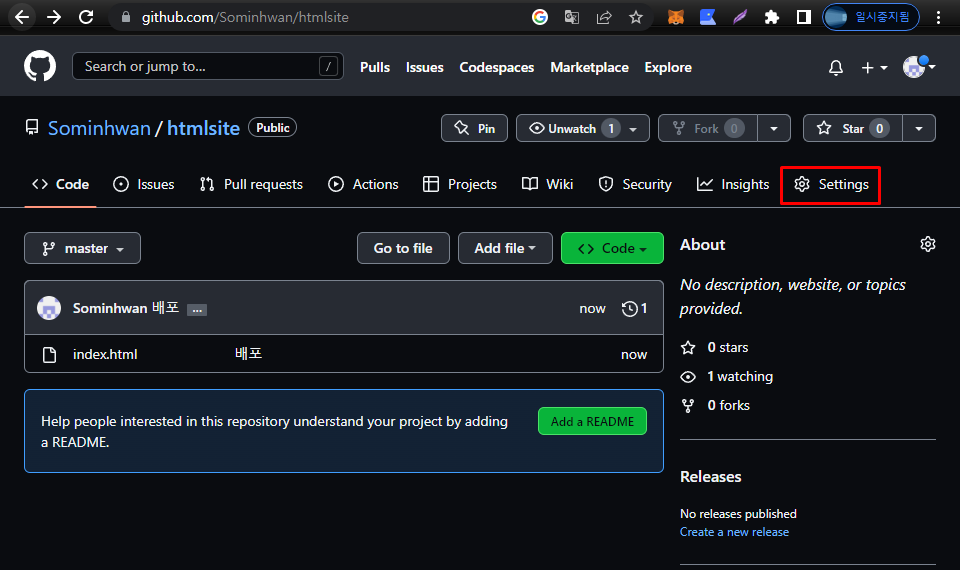
Task: Switch to the Pull requests tab
Action: coord(251,184)
